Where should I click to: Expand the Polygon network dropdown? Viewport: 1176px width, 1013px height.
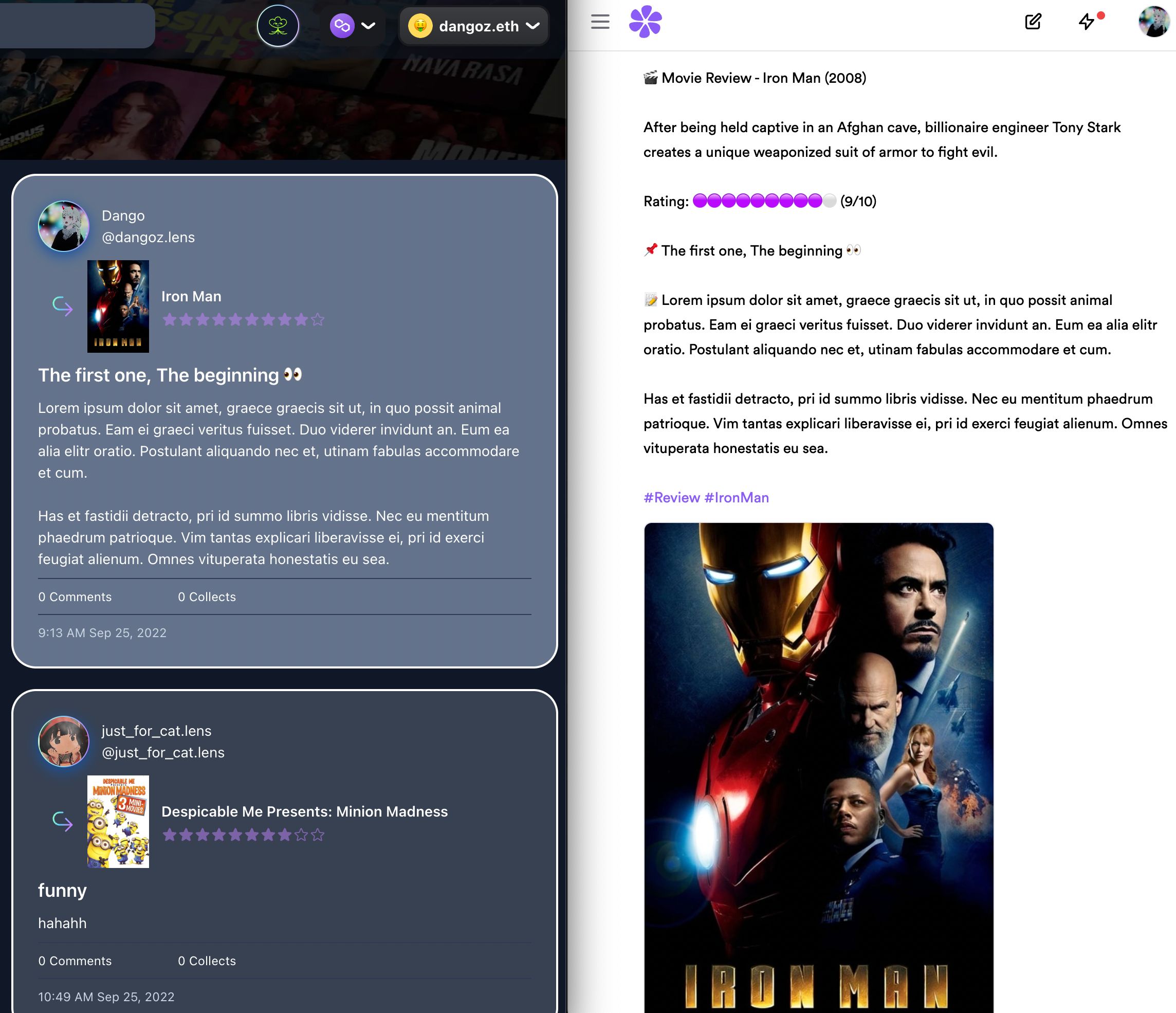tap(353, 26)
